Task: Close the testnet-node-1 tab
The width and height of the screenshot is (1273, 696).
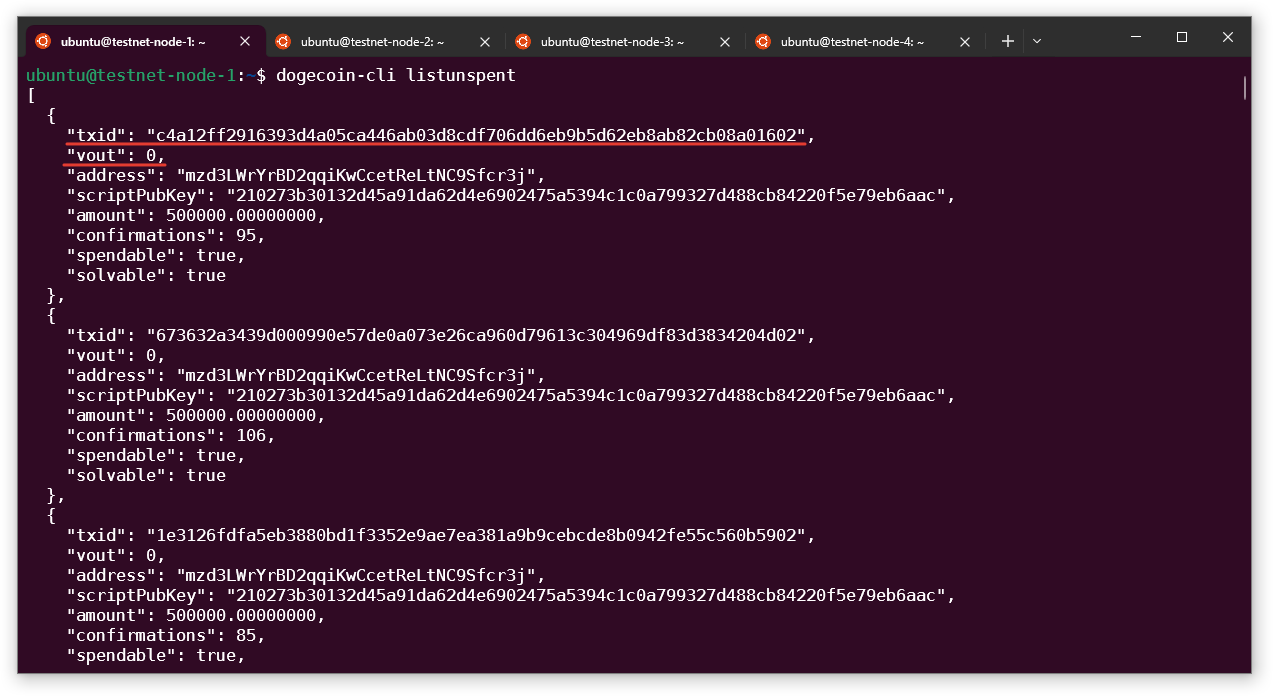Action: coord(245,41)
